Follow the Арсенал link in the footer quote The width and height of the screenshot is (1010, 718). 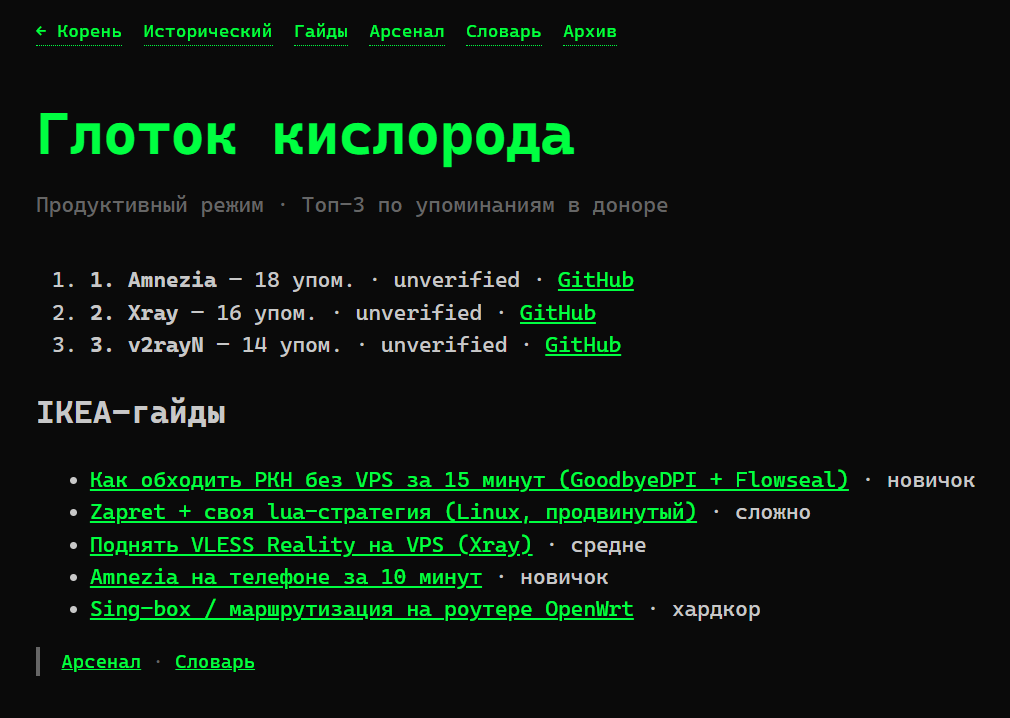point(101,662)
